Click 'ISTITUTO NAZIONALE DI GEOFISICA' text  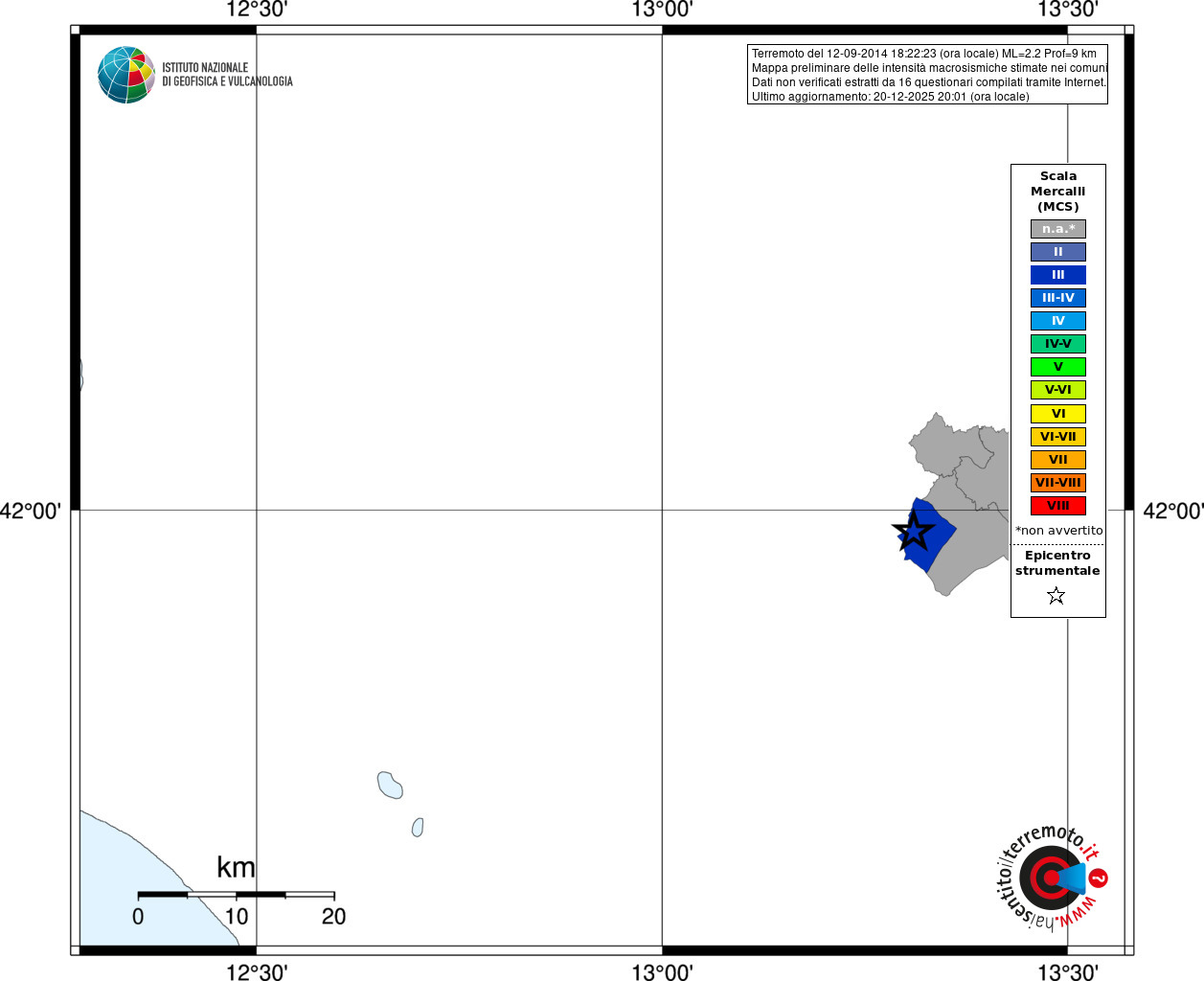[x=227, y=75]
